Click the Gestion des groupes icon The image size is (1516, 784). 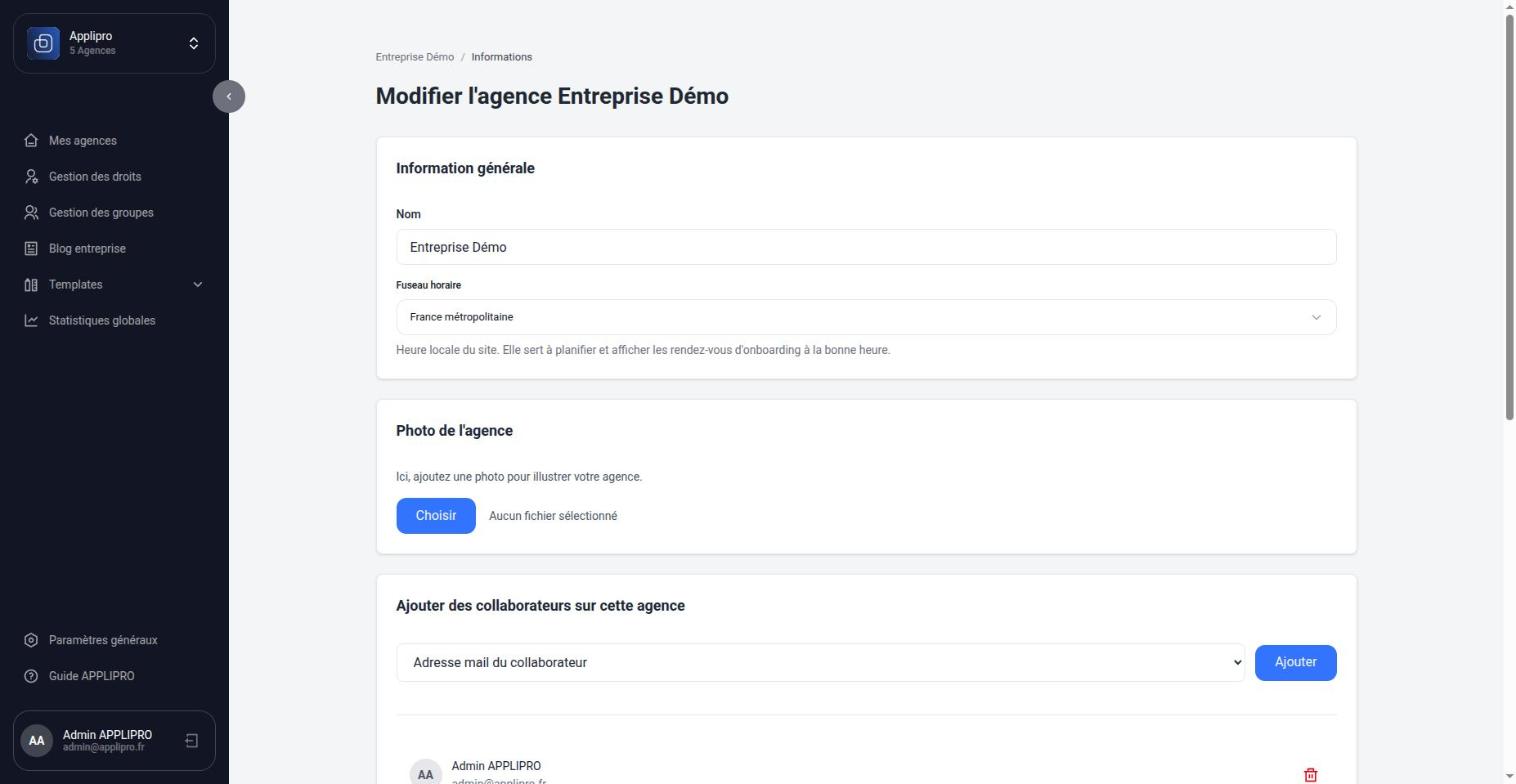(x=31, y=213)
